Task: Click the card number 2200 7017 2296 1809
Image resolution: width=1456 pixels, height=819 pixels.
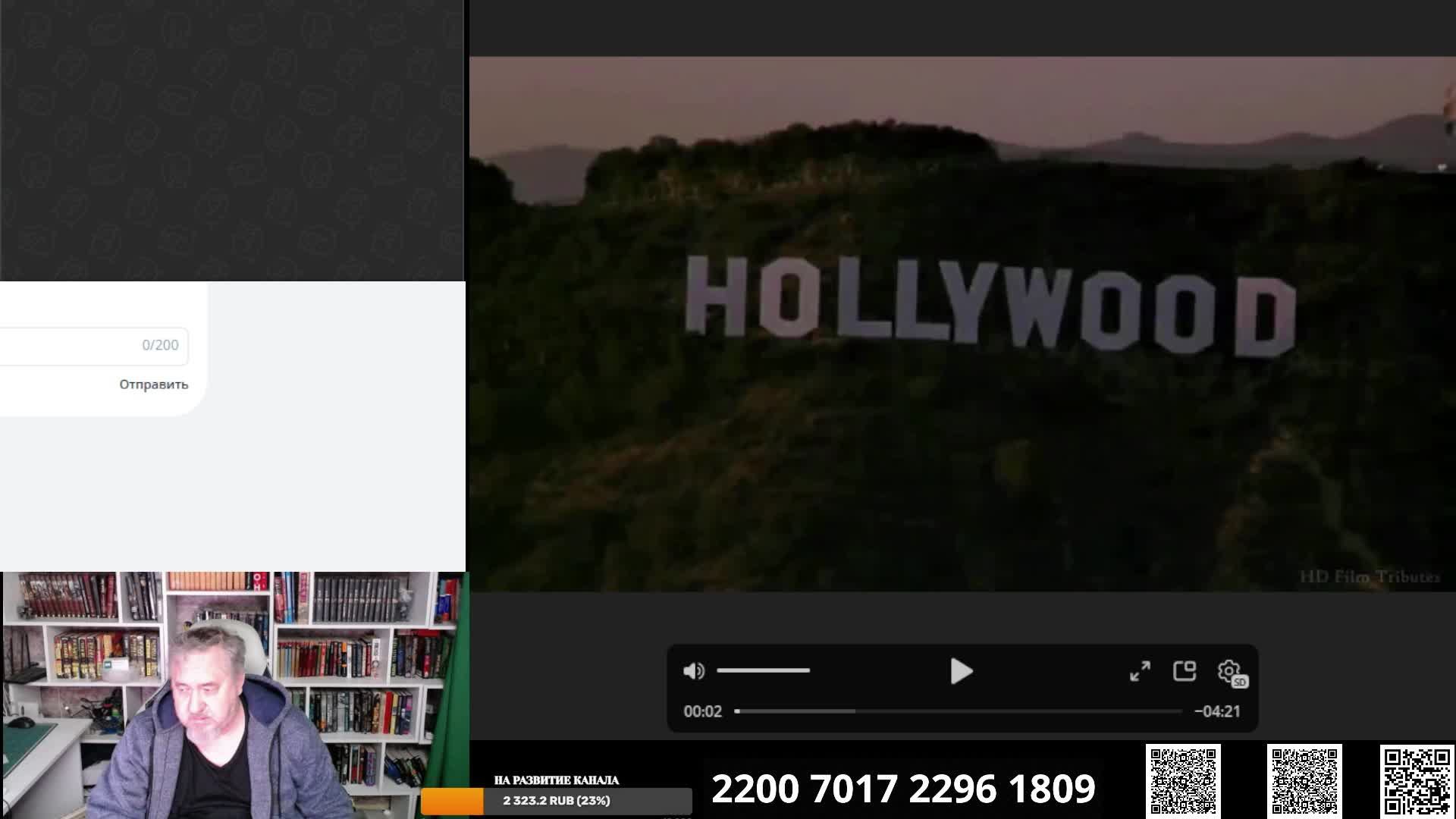Action: point(903,789)
